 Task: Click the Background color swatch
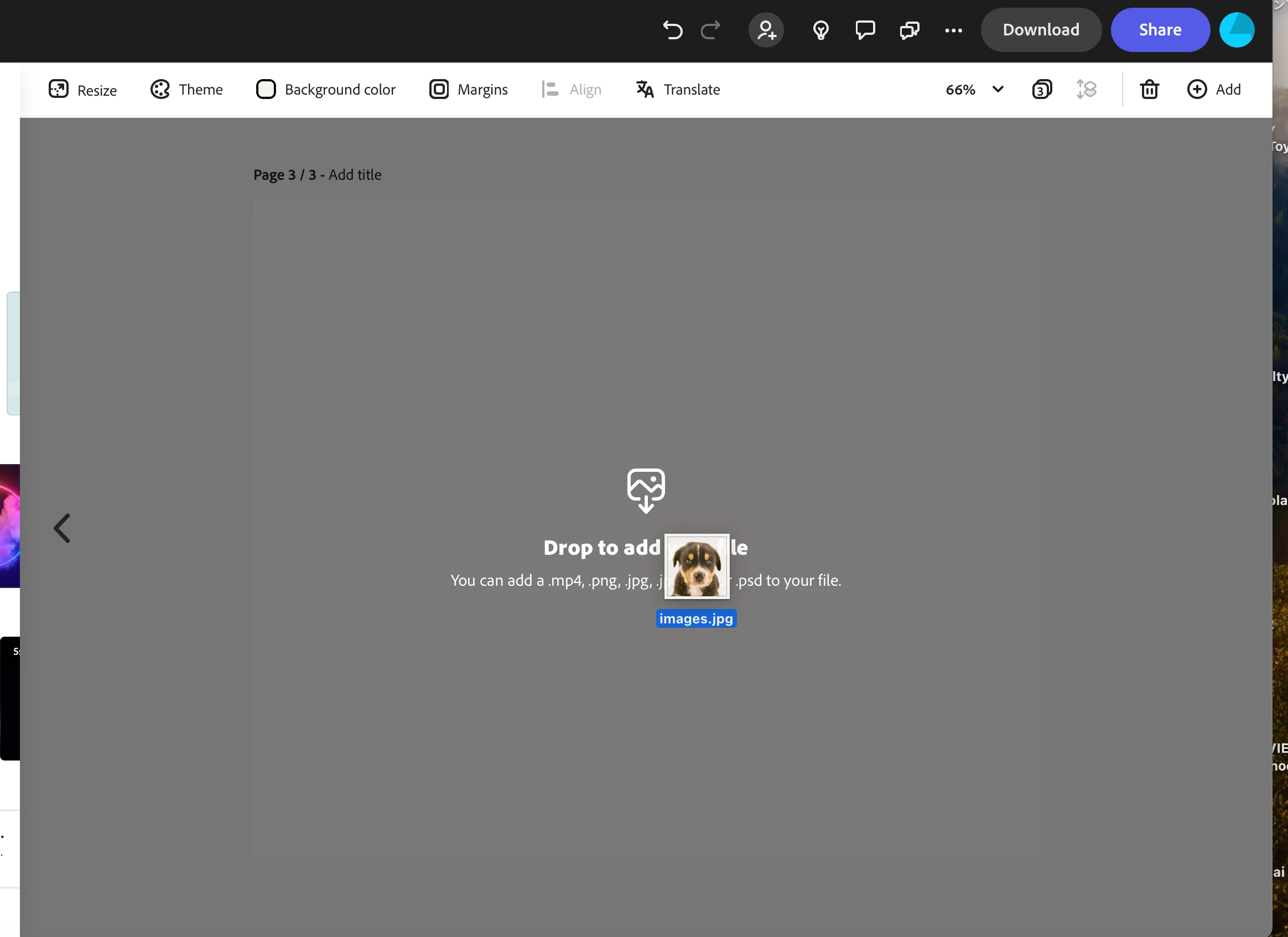[266, 89]
